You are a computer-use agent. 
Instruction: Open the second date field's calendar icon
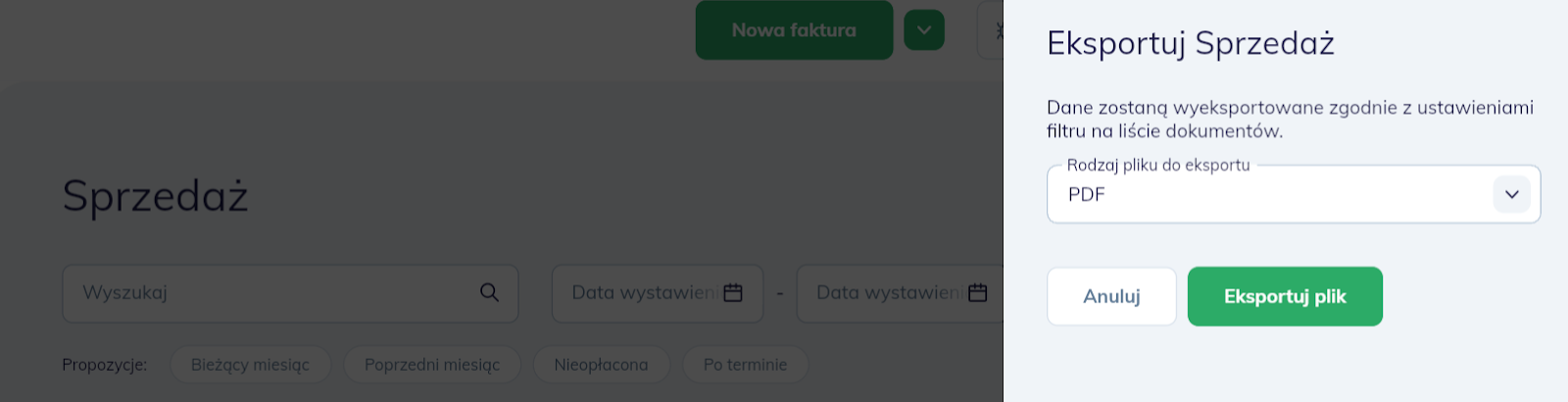(977, 292)
